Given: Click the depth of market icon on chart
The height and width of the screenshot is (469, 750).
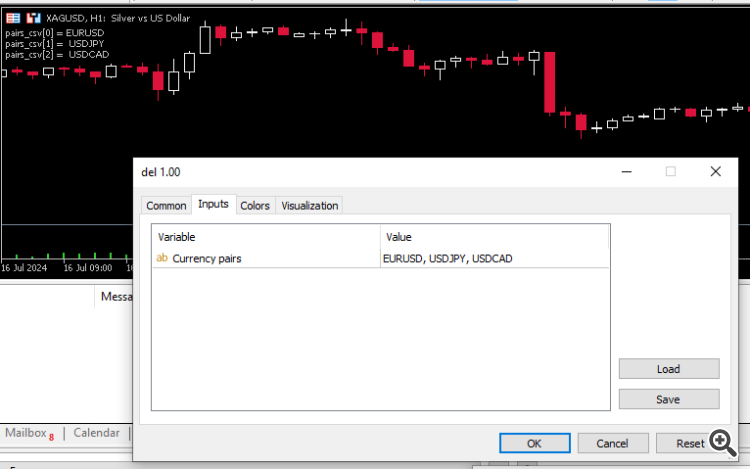Looking at the screenshot, I should pos(13,18).
